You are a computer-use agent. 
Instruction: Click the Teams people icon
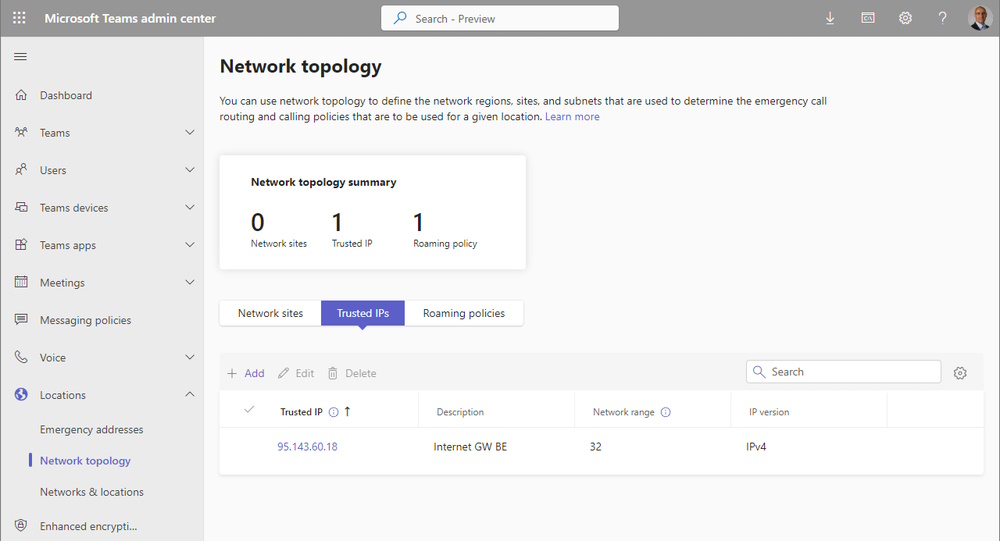(21, 132)
